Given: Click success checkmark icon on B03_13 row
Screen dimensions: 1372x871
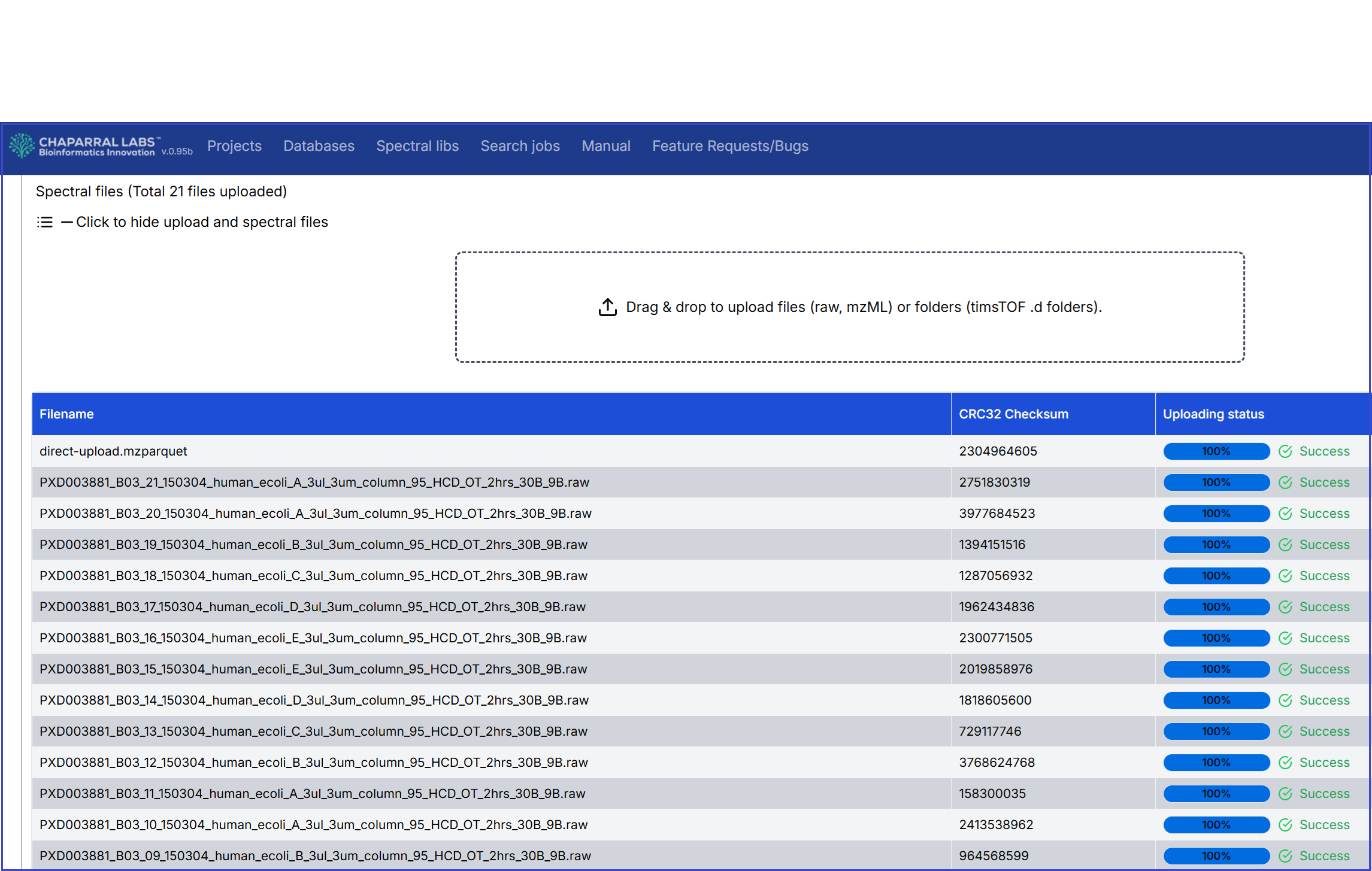Looking at the screenshot, I should pos(1285,732).
